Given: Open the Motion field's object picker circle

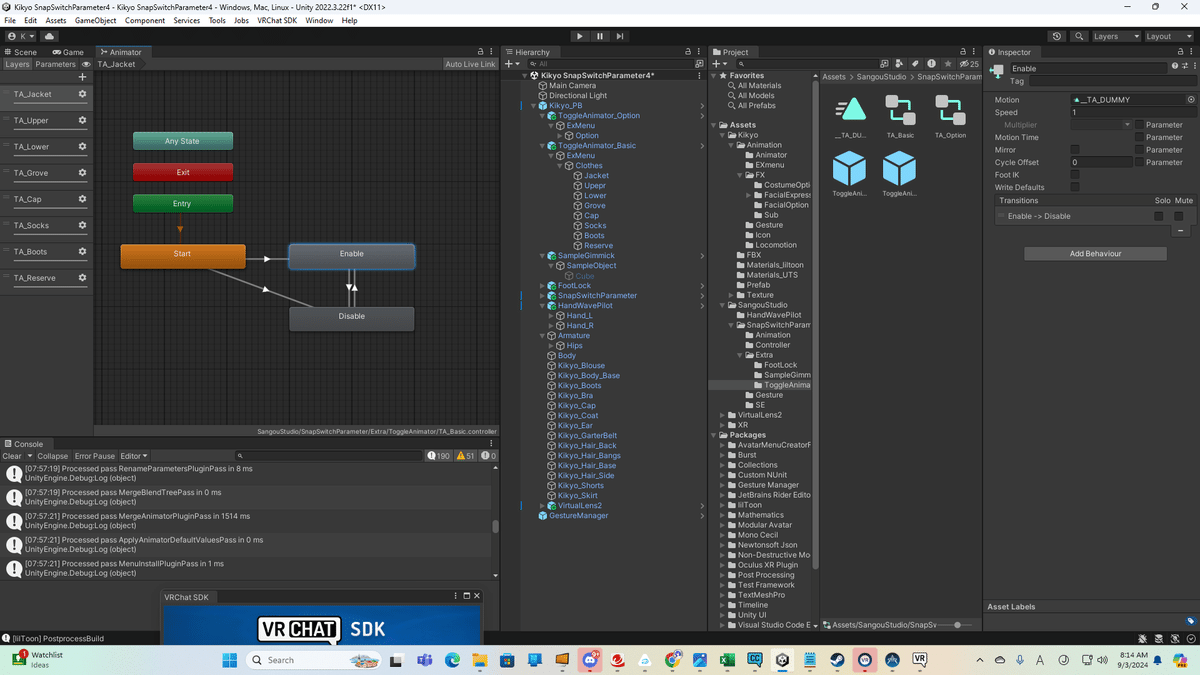Looking at the screenshot, I should pyautogui.click(x=1191, y=100).
